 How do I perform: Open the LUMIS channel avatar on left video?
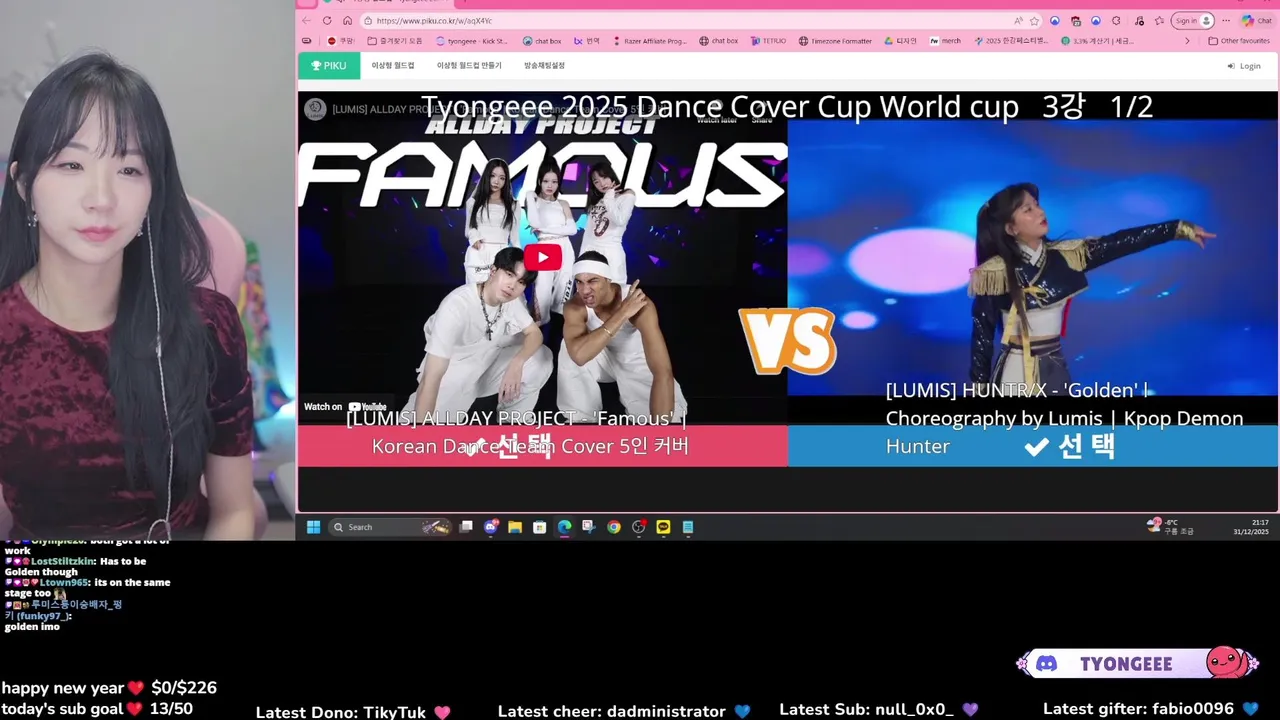(315, 109)
